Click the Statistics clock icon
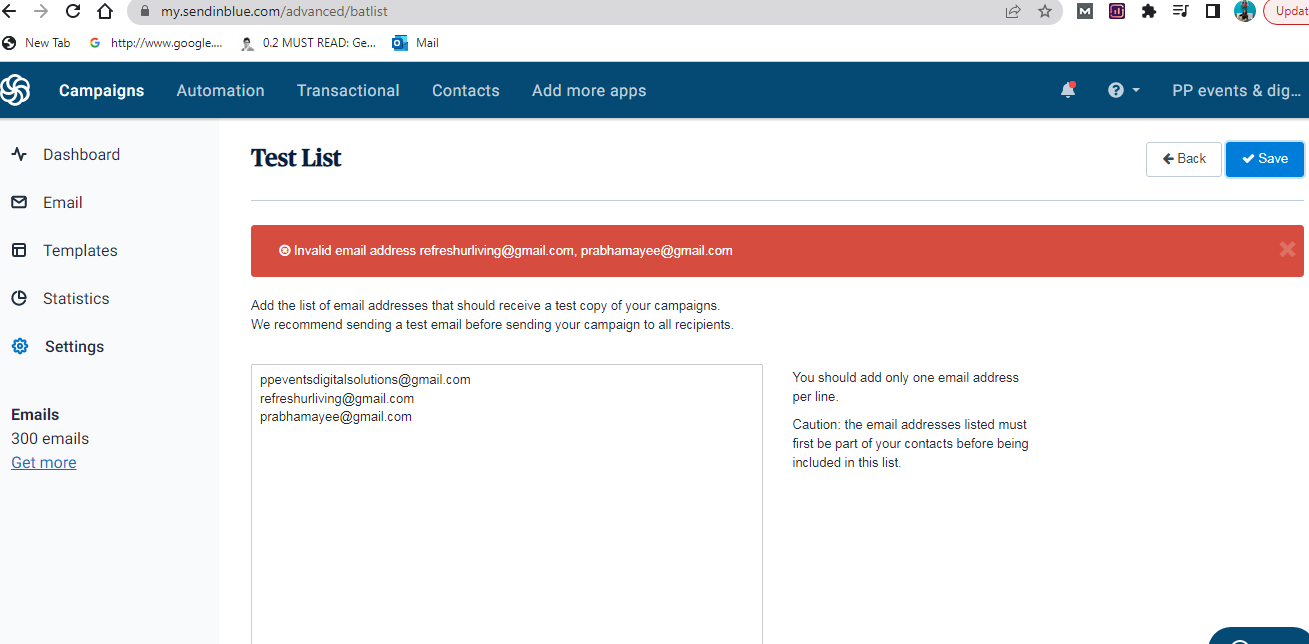Viewport: 1309px width, 644px height. [x=19, y=298]
